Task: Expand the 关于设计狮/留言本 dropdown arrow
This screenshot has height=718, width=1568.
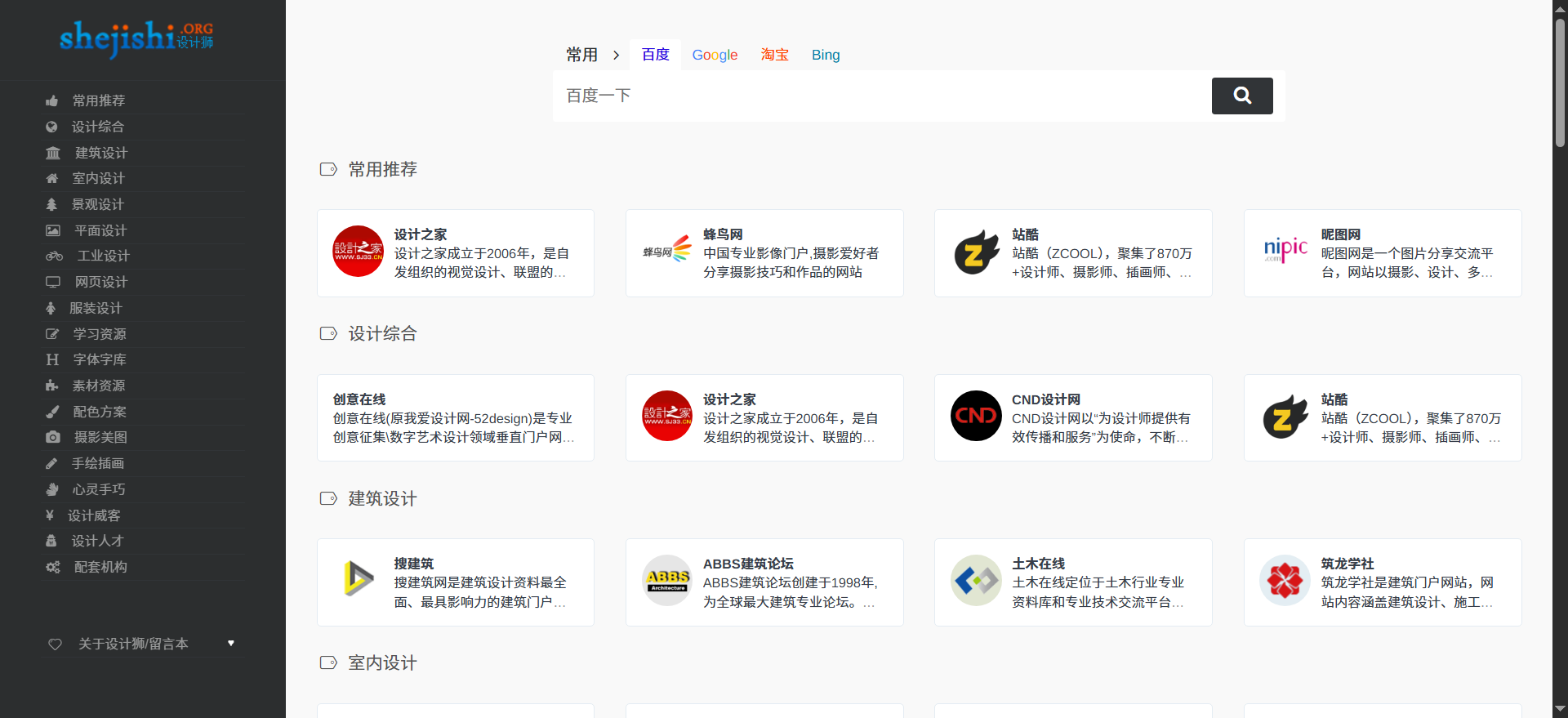Action: pyautogui.click(x=231, y=644)
